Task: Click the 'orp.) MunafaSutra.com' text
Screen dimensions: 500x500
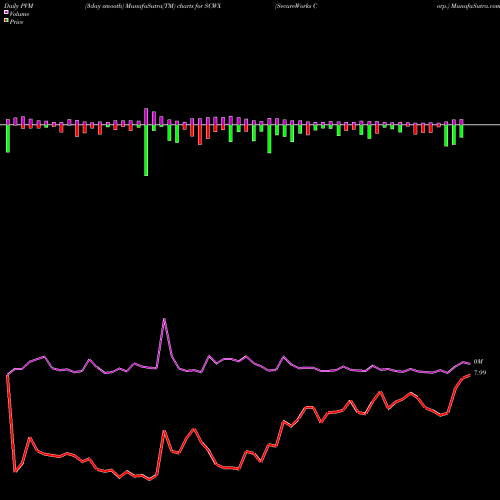Action: (x=468, y=6)
